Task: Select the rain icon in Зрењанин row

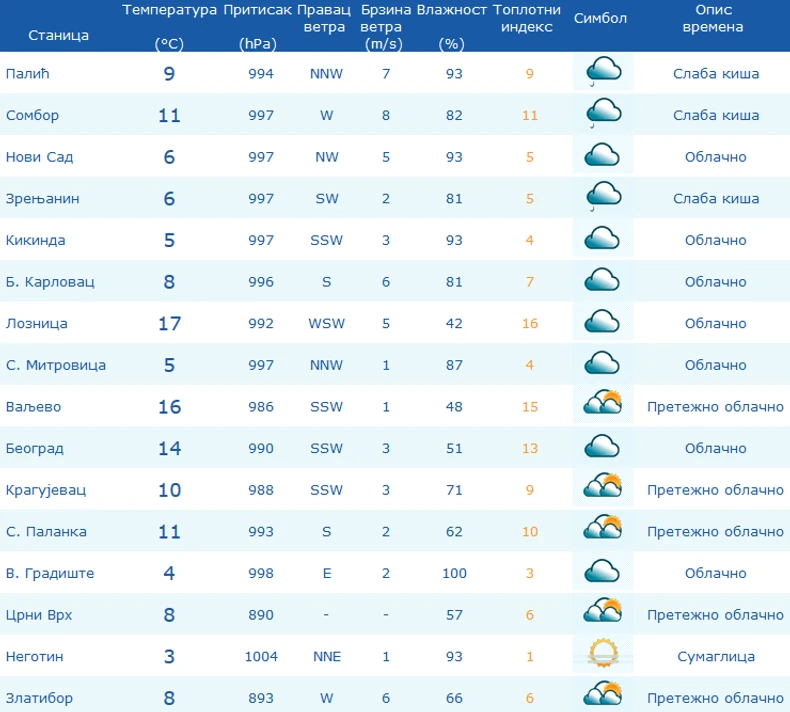Action: [603, 197]
